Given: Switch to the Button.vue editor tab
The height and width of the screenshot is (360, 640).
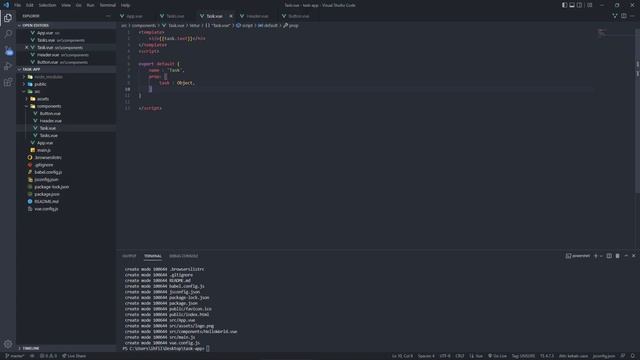Looking at the screenshot, I should 298,16.
